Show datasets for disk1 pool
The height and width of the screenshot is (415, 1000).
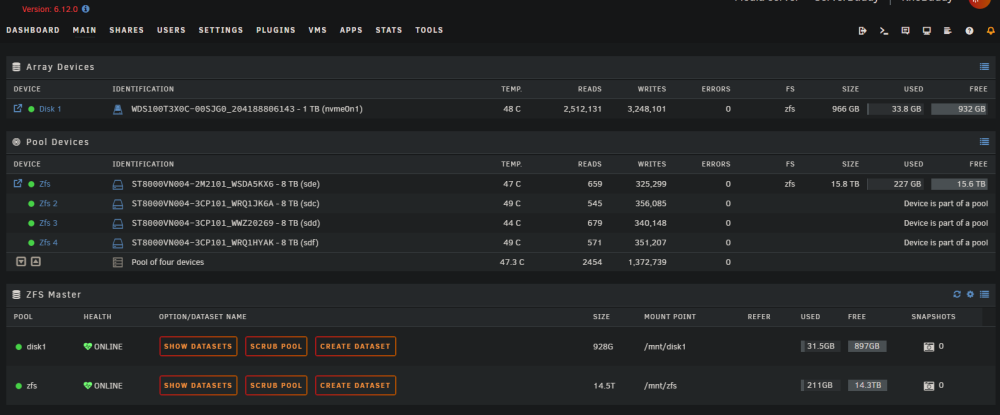[x=198, y=346]
